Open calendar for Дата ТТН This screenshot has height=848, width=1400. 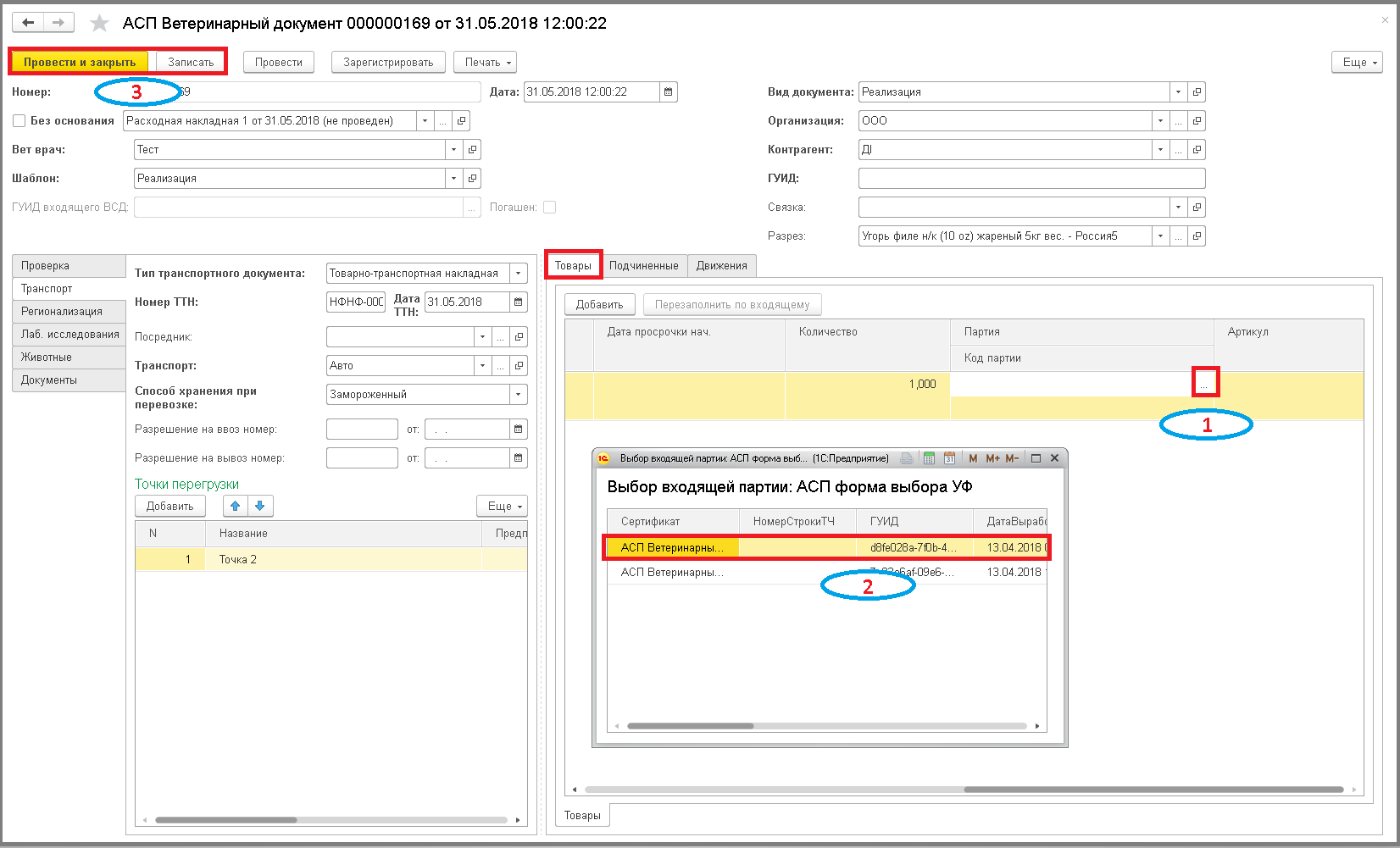[519, 302]
